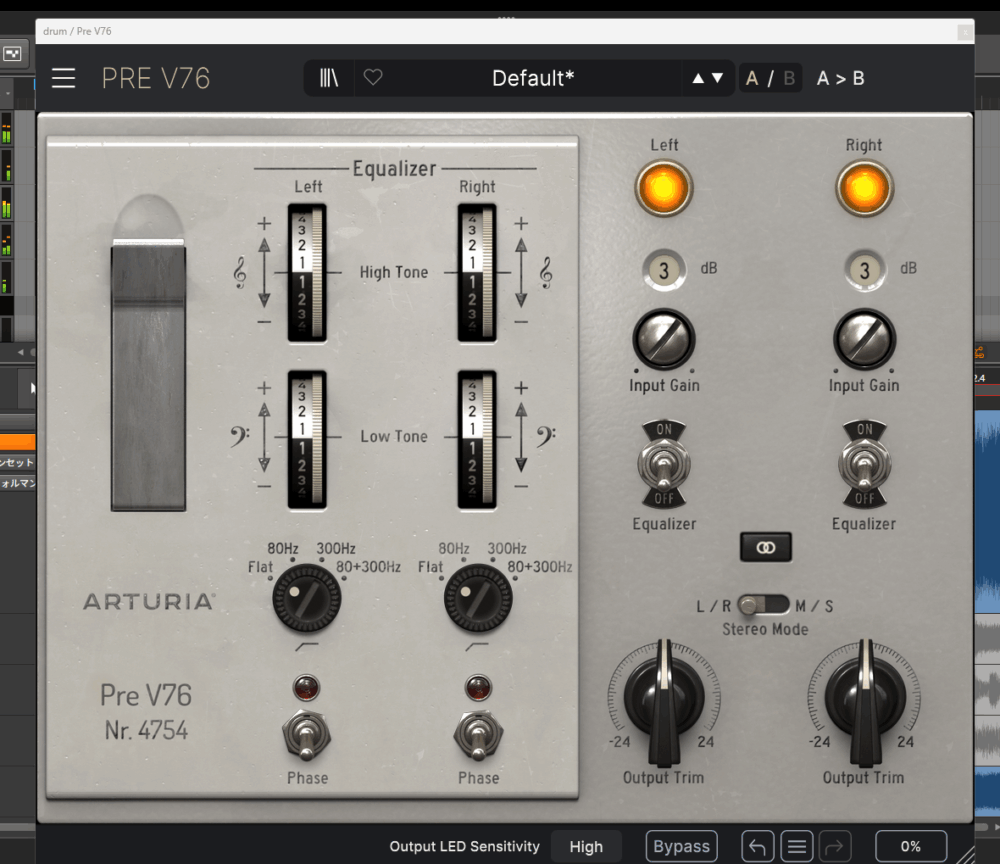Select 80+300Hz on right filter selector
The image size is (1000, 864).
tap(540, 567)
